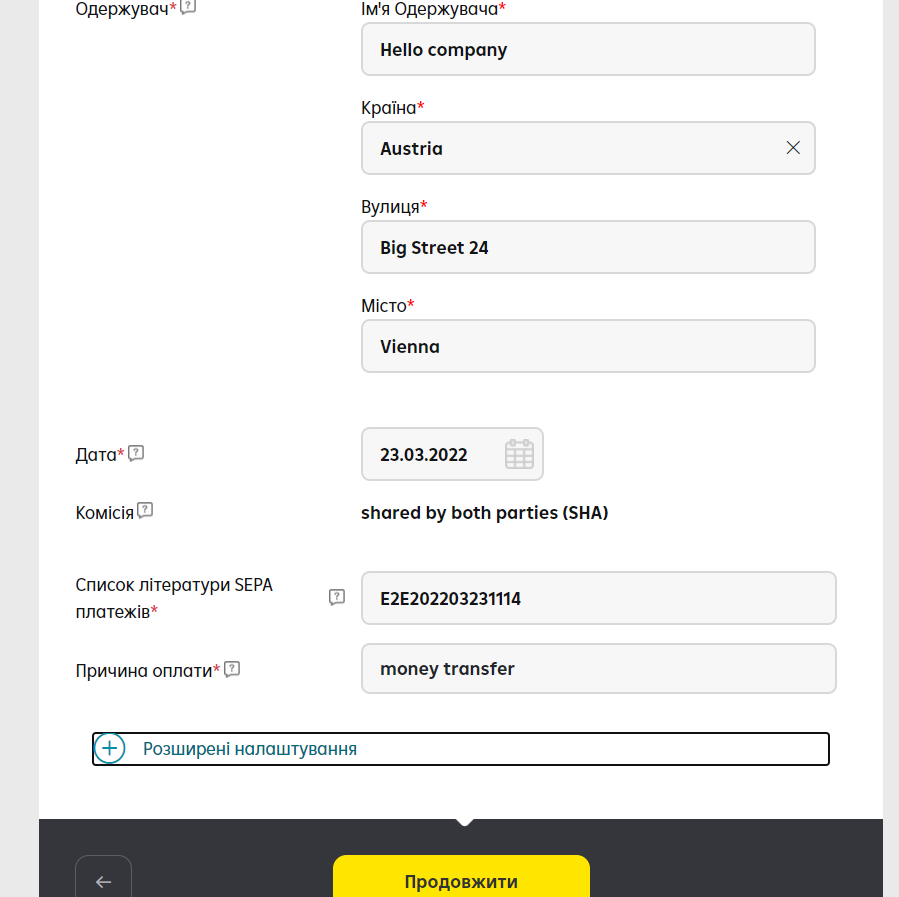Click the commission text shared by both parties (SHA)

tap(484, 512)
